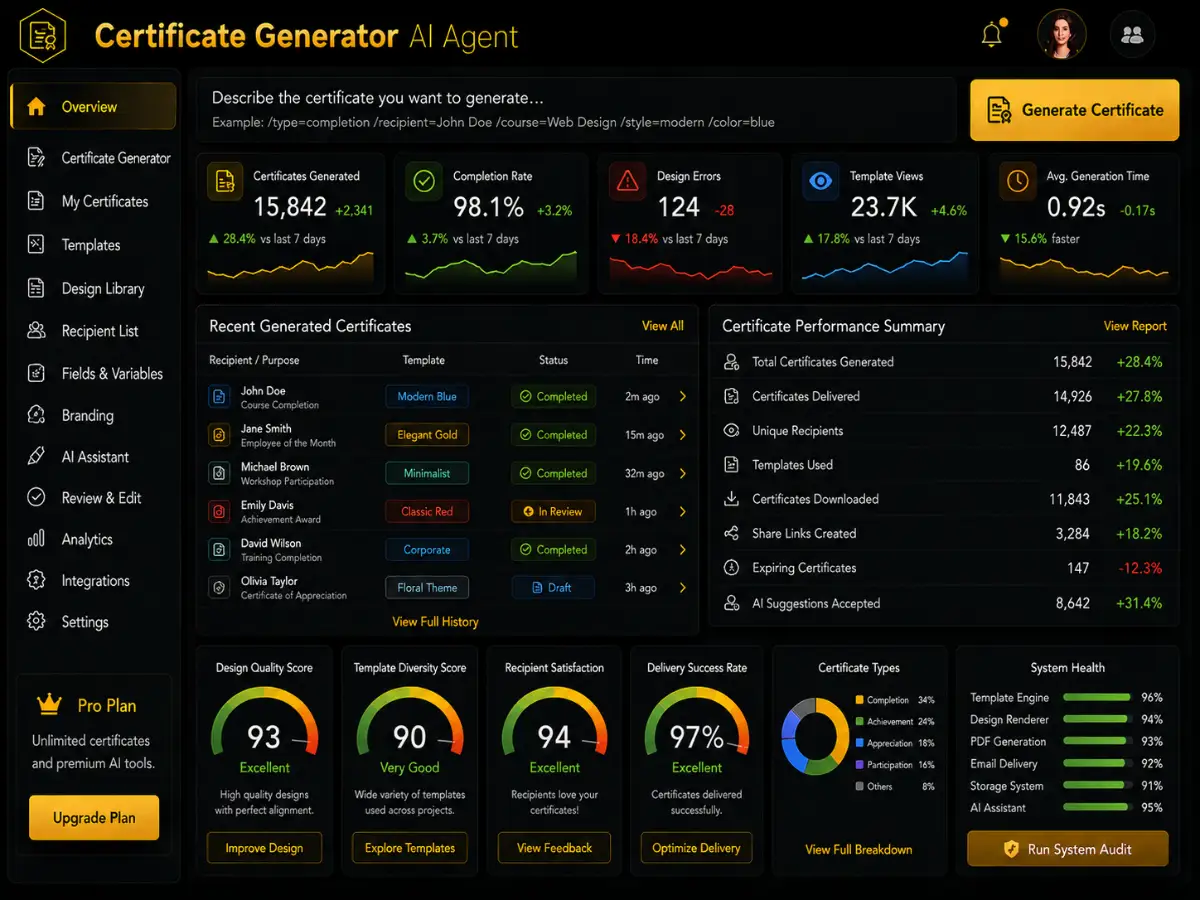Click the Unique Recipients row icon
The height and width of the screenshot is (900, 1200).
tap(732, 431)
